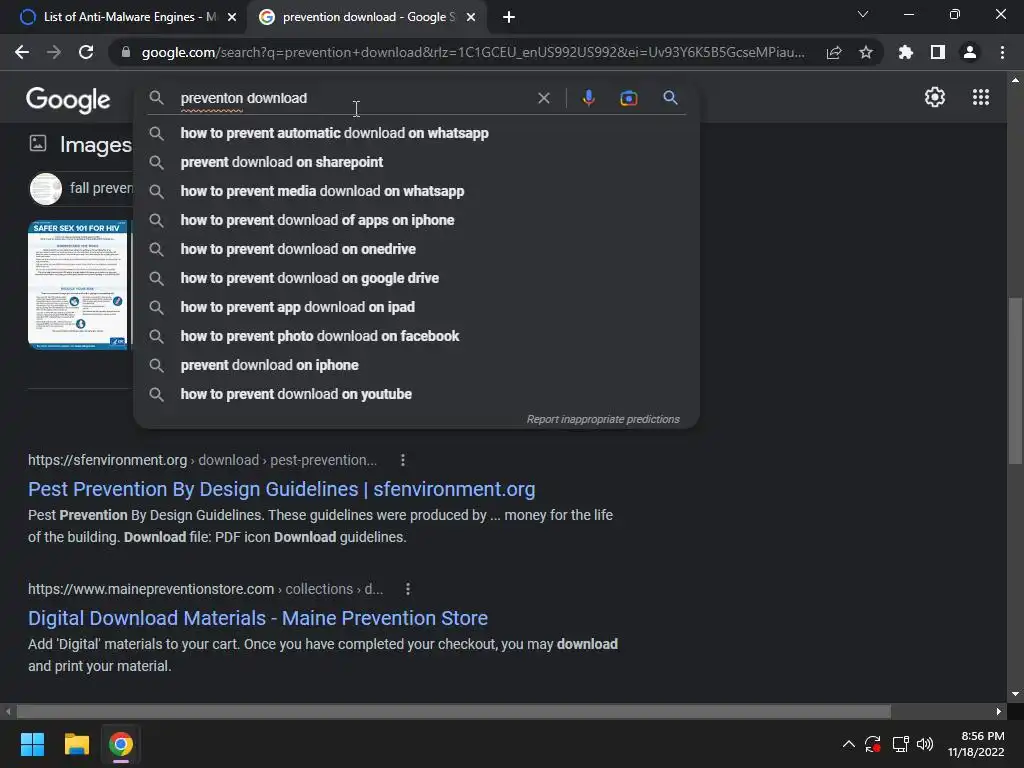The width and height of the screenshot is (1024, 768).
Task: Open the tab search chevron
Action: (x=863, y=14)
